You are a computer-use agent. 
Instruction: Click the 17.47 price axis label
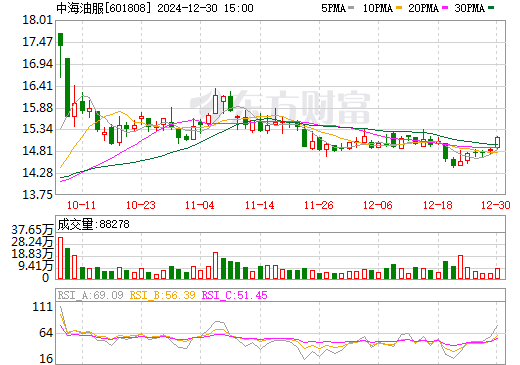click(38, 42)
